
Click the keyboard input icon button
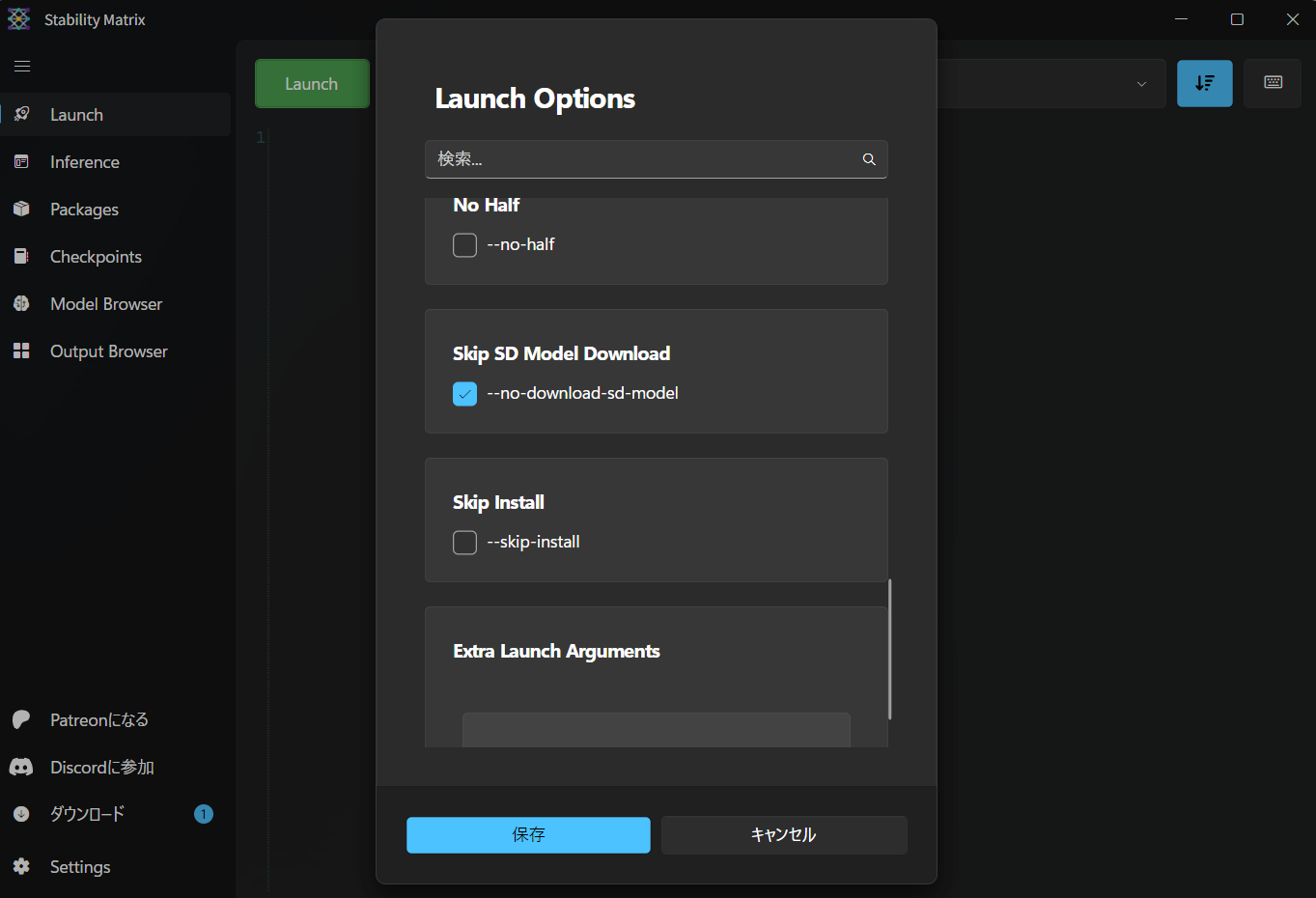tap(1273, 83)
